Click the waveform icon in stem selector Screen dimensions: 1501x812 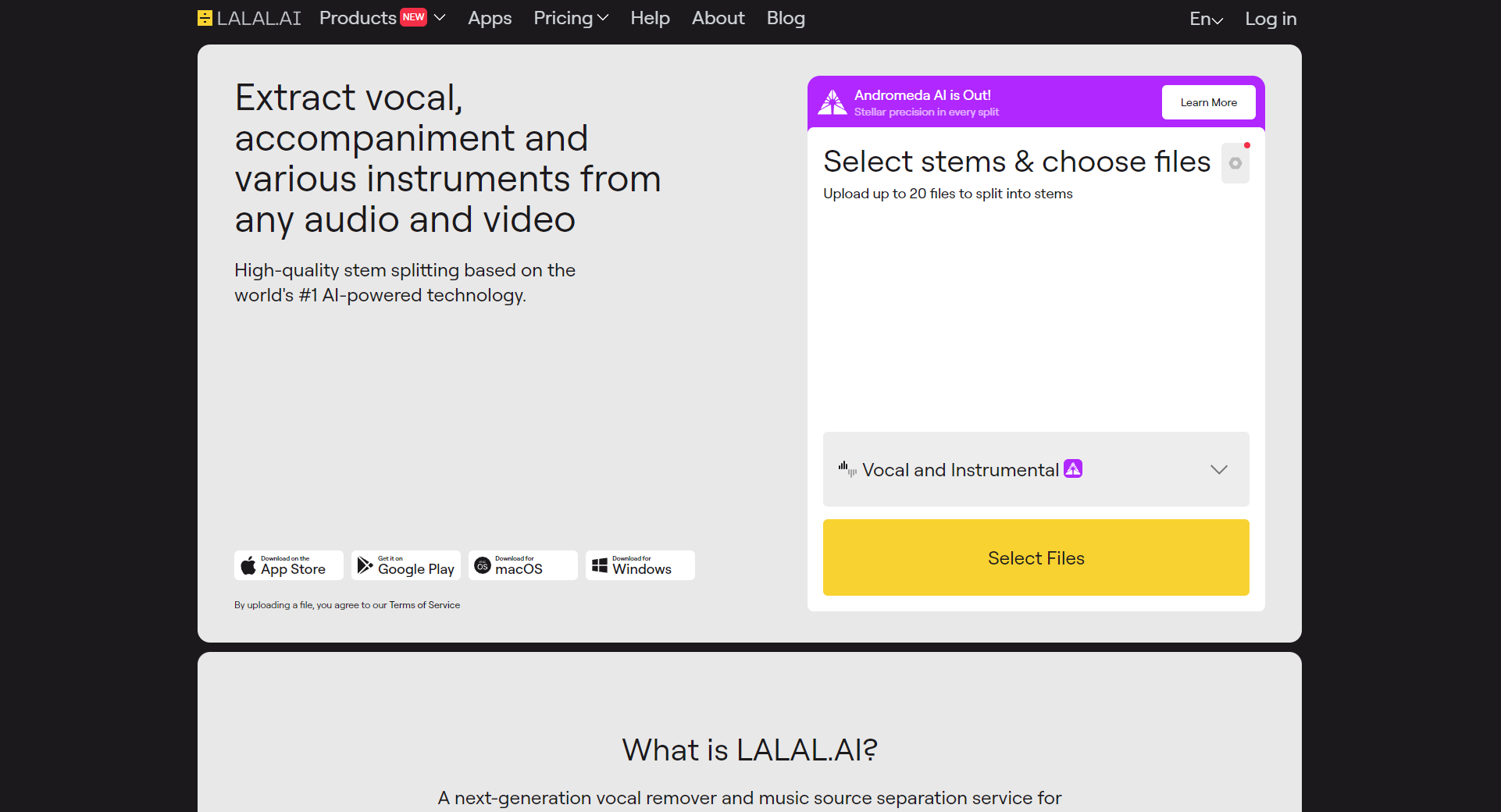click(847, 469)
